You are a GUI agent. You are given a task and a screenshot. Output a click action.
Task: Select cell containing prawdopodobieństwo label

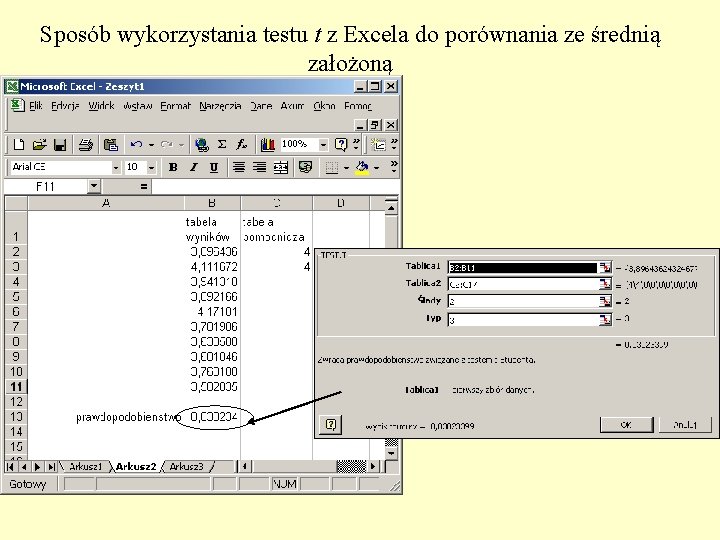(106, 417)
